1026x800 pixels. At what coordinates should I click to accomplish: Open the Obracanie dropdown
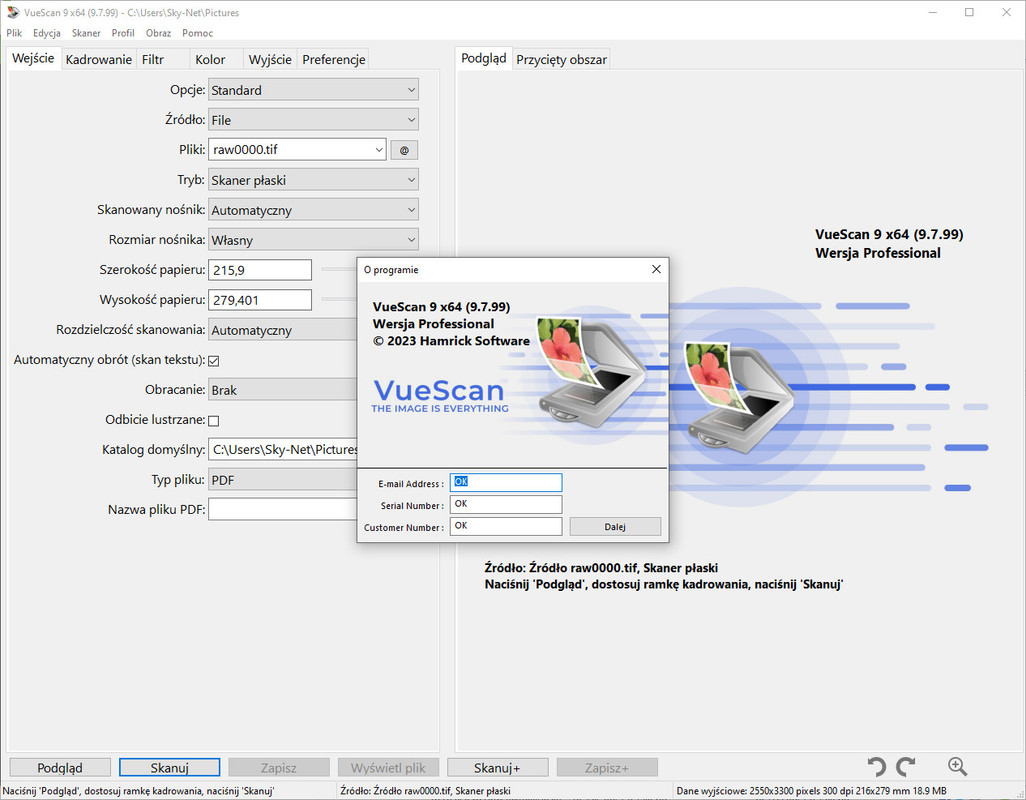click(283, 390)
